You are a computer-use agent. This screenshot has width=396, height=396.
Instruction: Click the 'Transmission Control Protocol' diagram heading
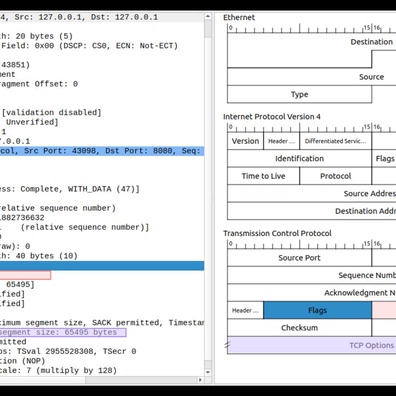(277, 233)
